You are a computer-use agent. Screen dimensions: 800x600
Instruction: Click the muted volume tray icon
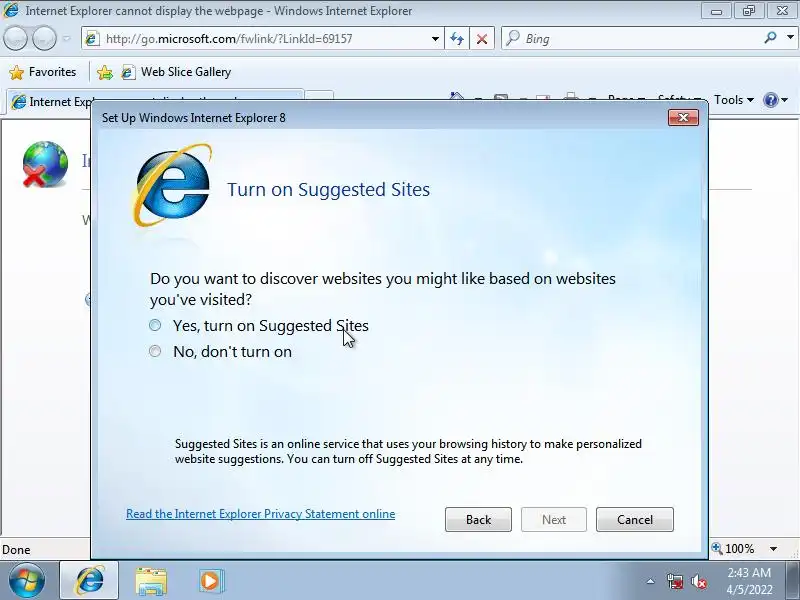pyautogui.click(x=699, y=582)
